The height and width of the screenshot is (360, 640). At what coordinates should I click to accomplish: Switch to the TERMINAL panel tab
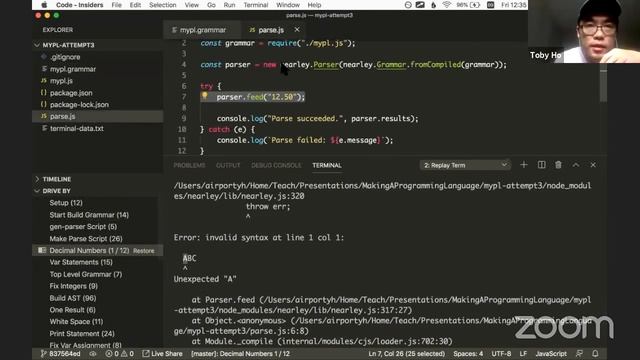327,165
